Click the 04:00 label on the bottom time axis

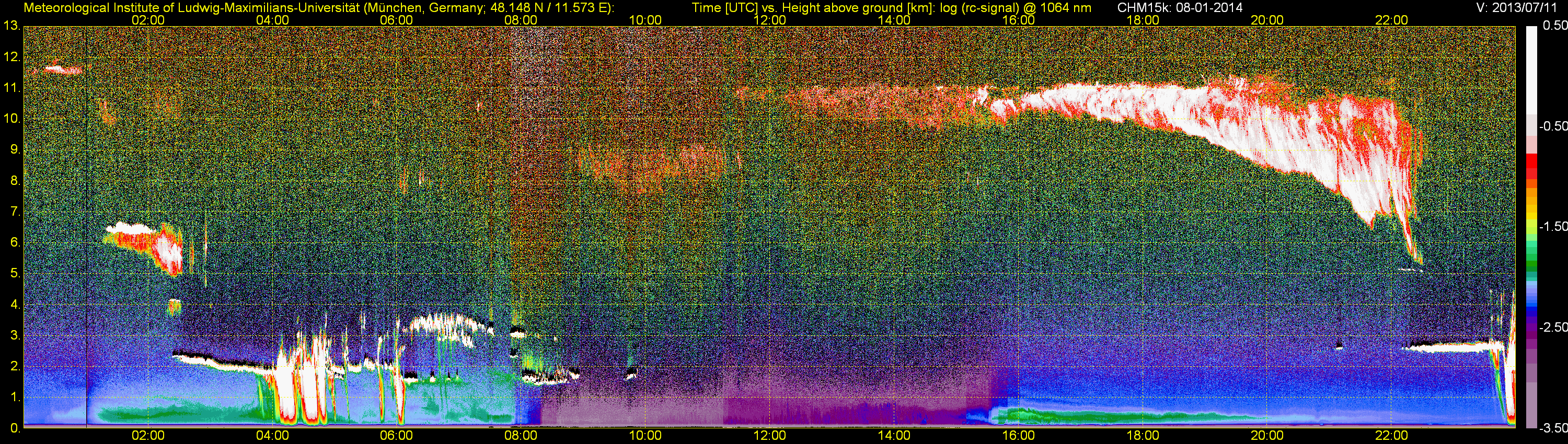(x=272, y=436)
